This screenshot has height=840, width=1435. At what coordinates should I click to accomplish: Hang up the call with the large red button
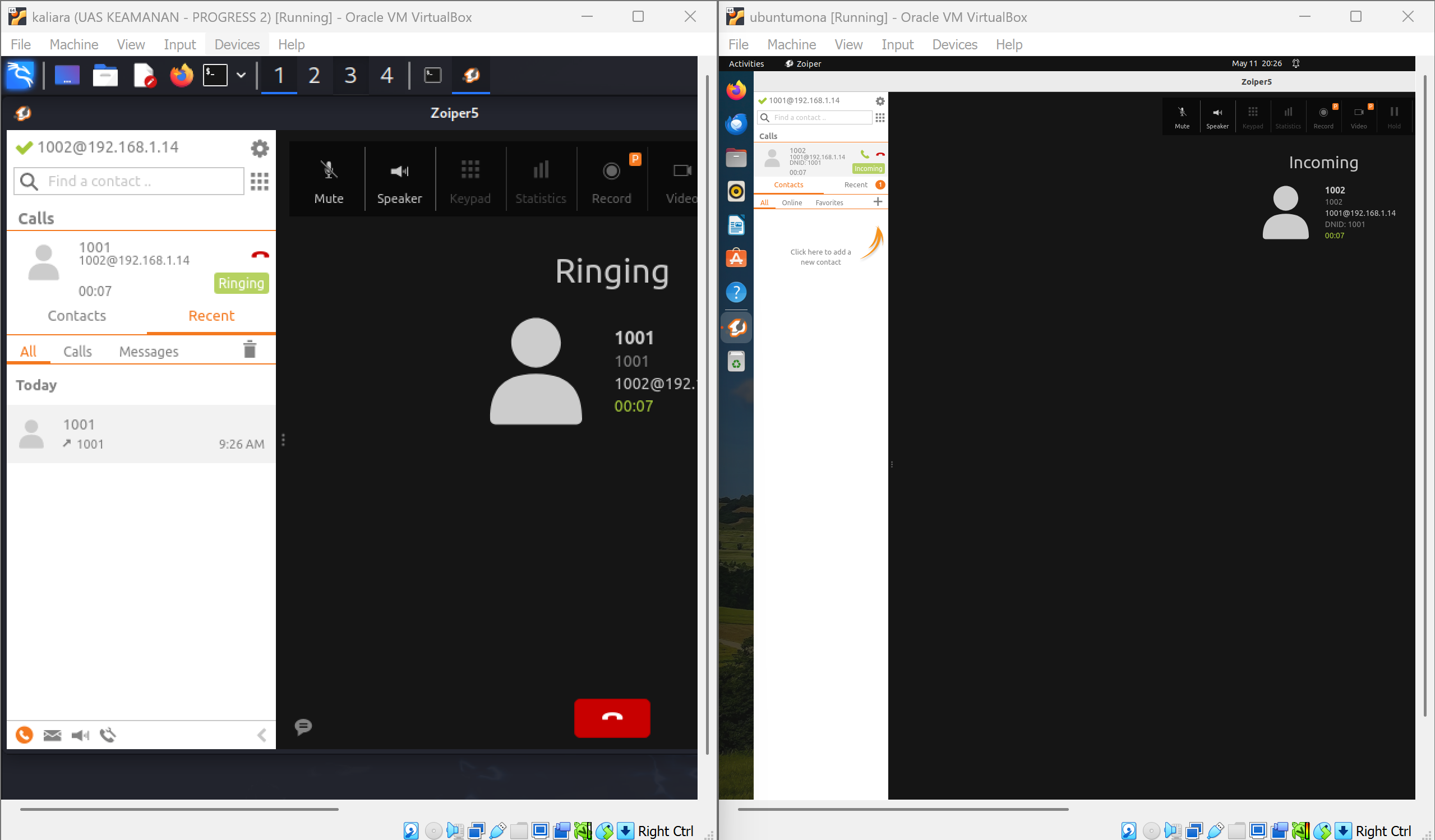click(x=612, y=718)
